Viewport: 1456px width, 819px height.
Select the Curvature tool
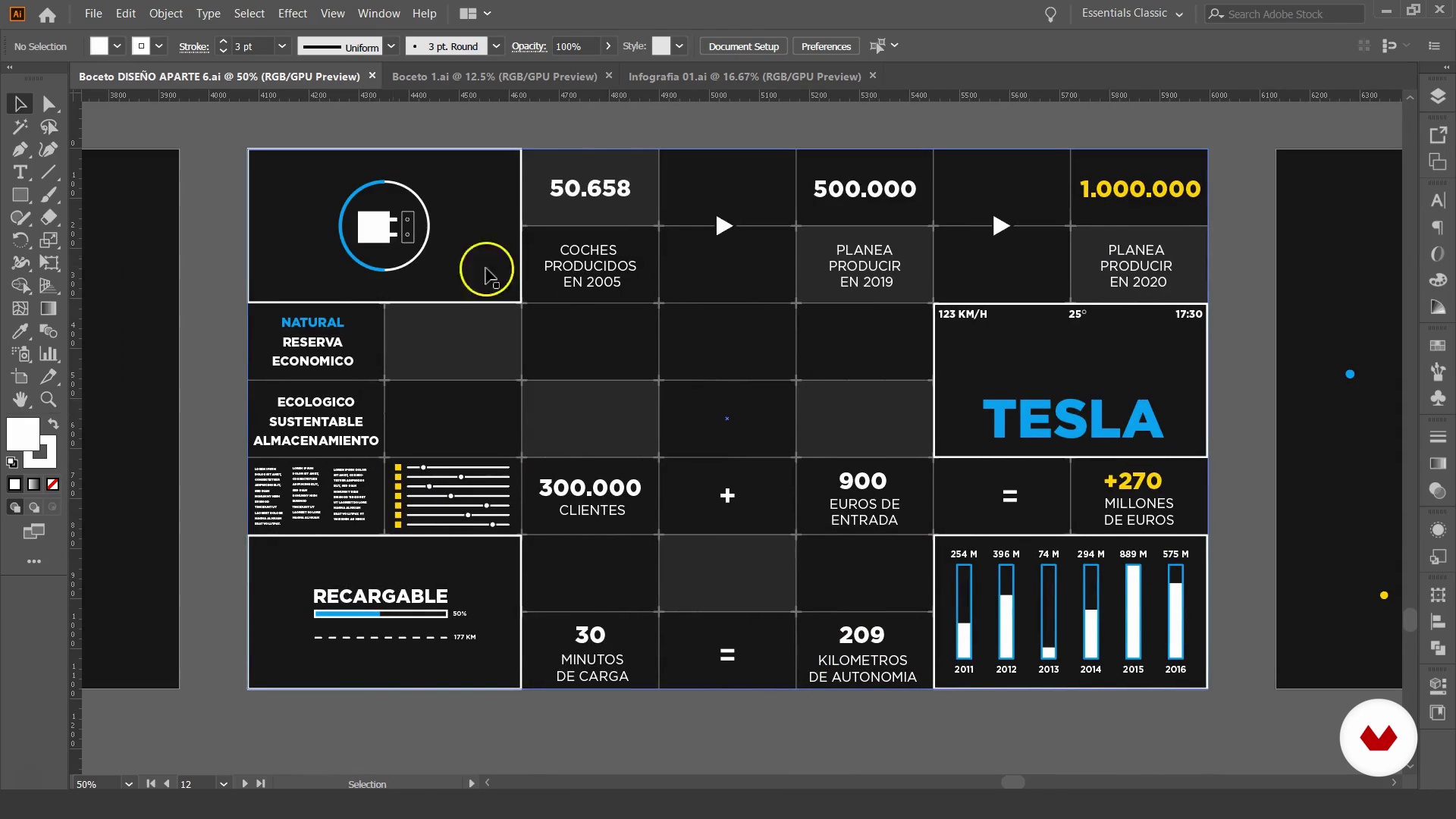click(x=49, y=149)
